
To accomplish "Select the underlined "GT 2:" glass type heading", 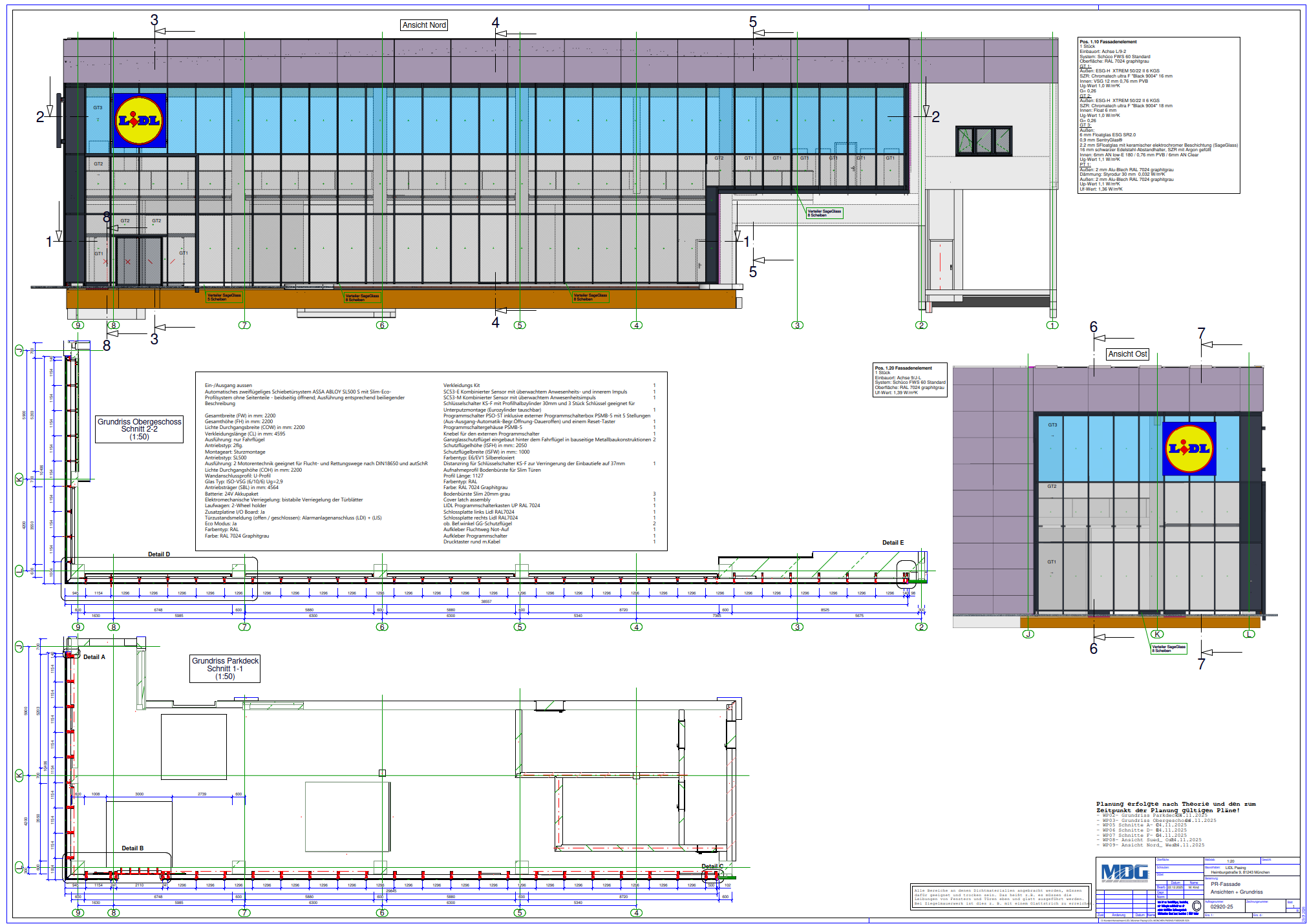I will [1085, 96].
